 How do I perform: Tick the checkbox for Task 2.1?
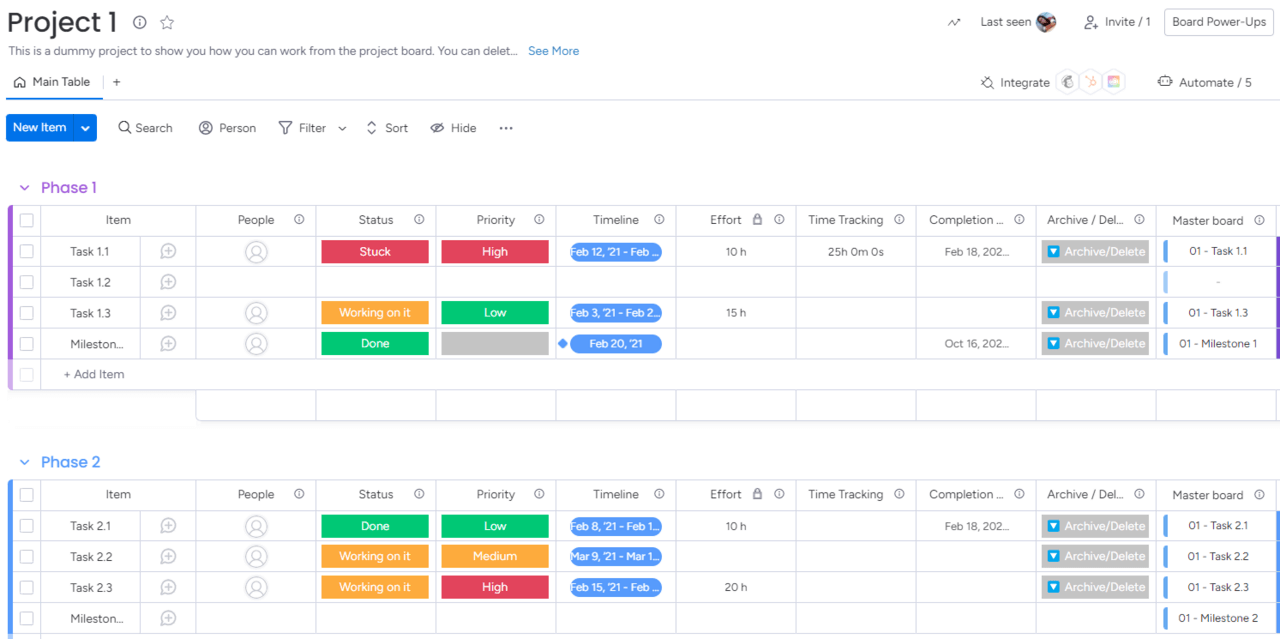27,526
